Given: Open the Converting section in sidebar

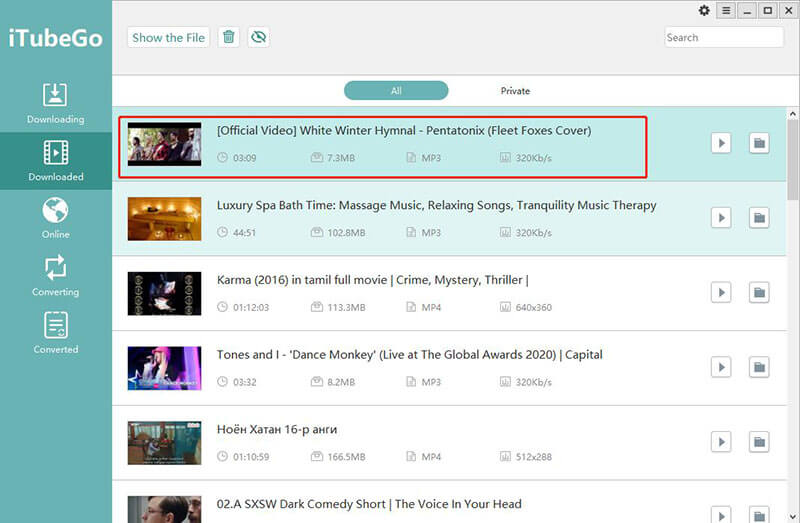Looking at the screenshot, I should click(56, 276).
